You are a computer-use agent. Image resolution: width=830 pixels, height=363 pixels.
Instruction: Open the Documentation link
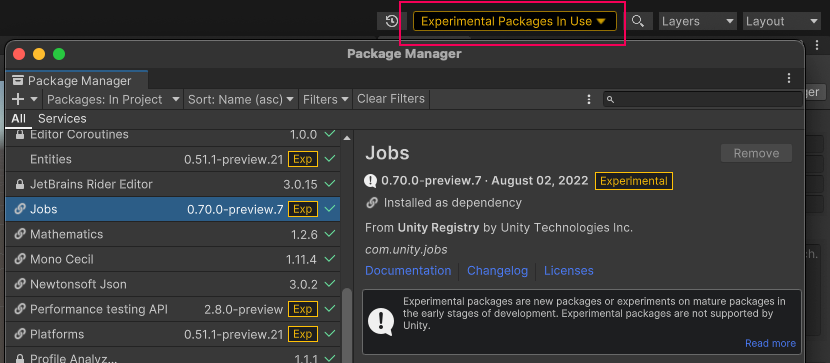408,271
